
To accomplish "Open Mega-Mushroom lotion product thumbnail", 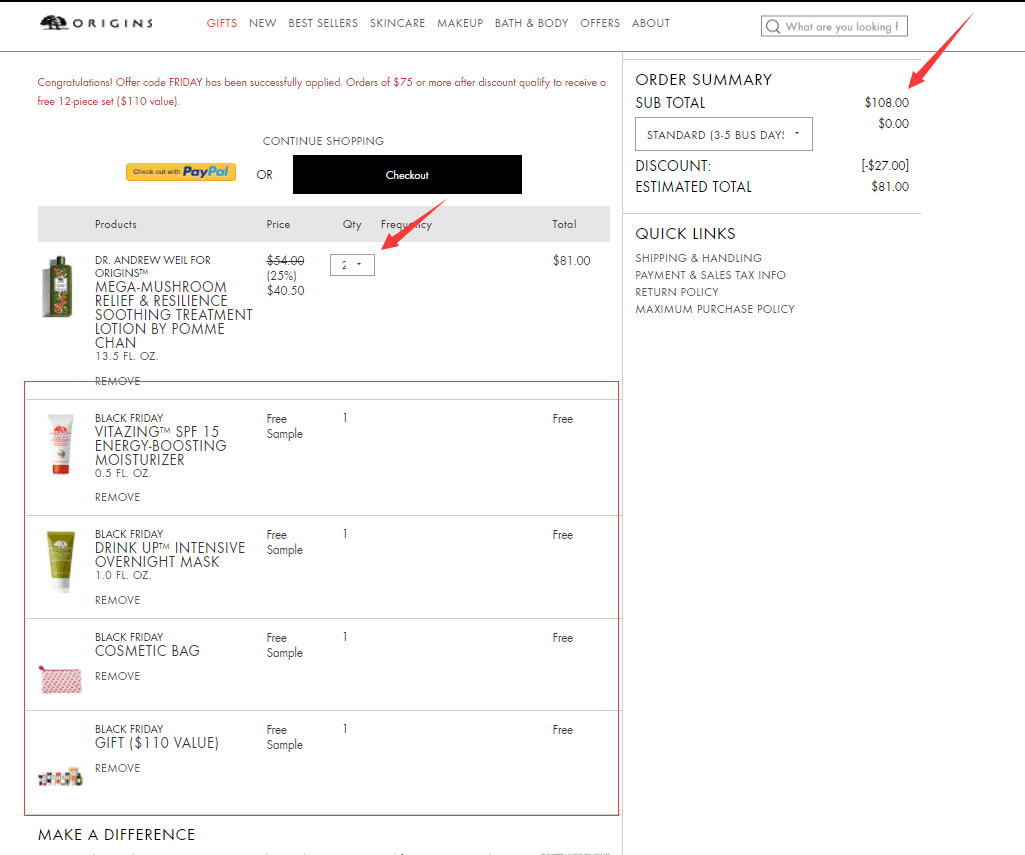I will coord(58,286).
